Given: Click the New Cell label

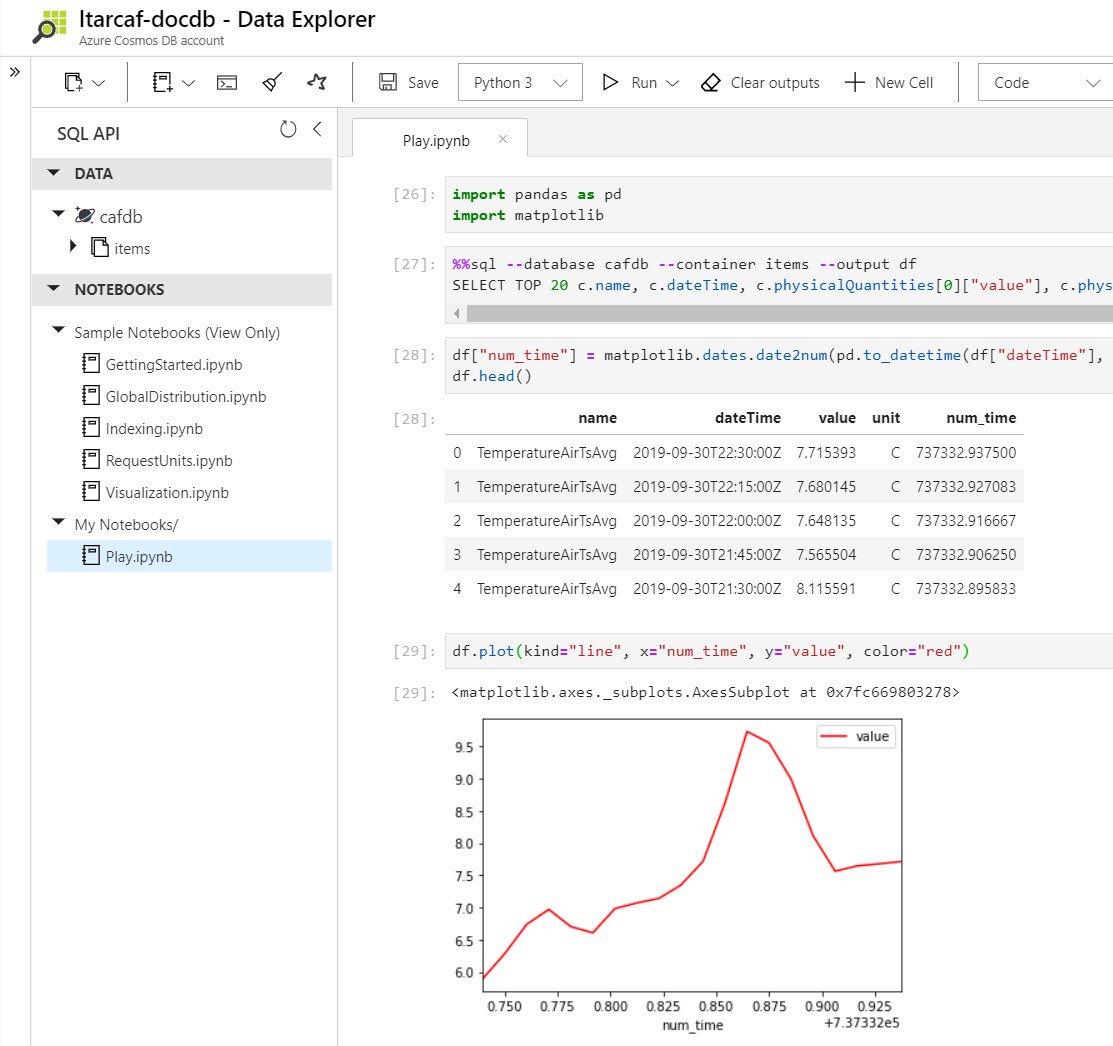Looking at the screenshot, I should (904, 83).
